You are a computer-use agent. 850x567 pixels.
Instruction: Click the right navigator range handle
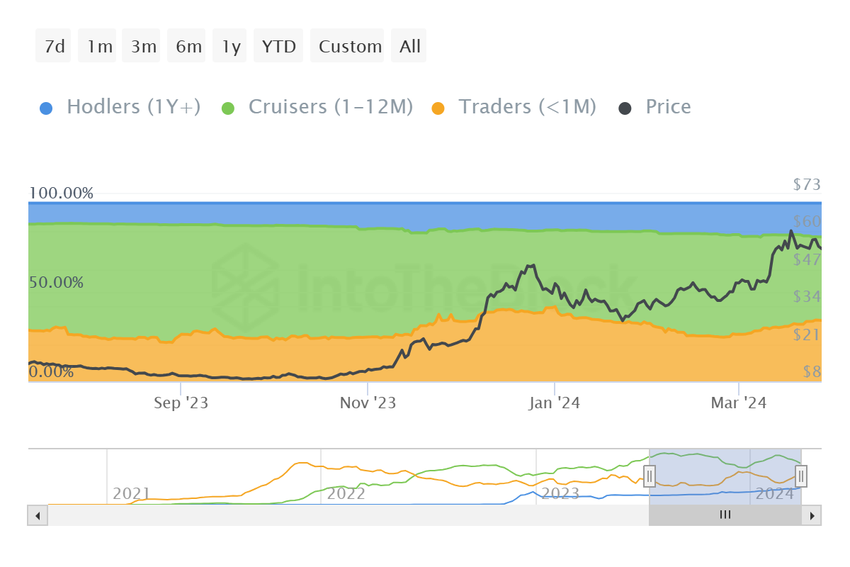(801, 476)
